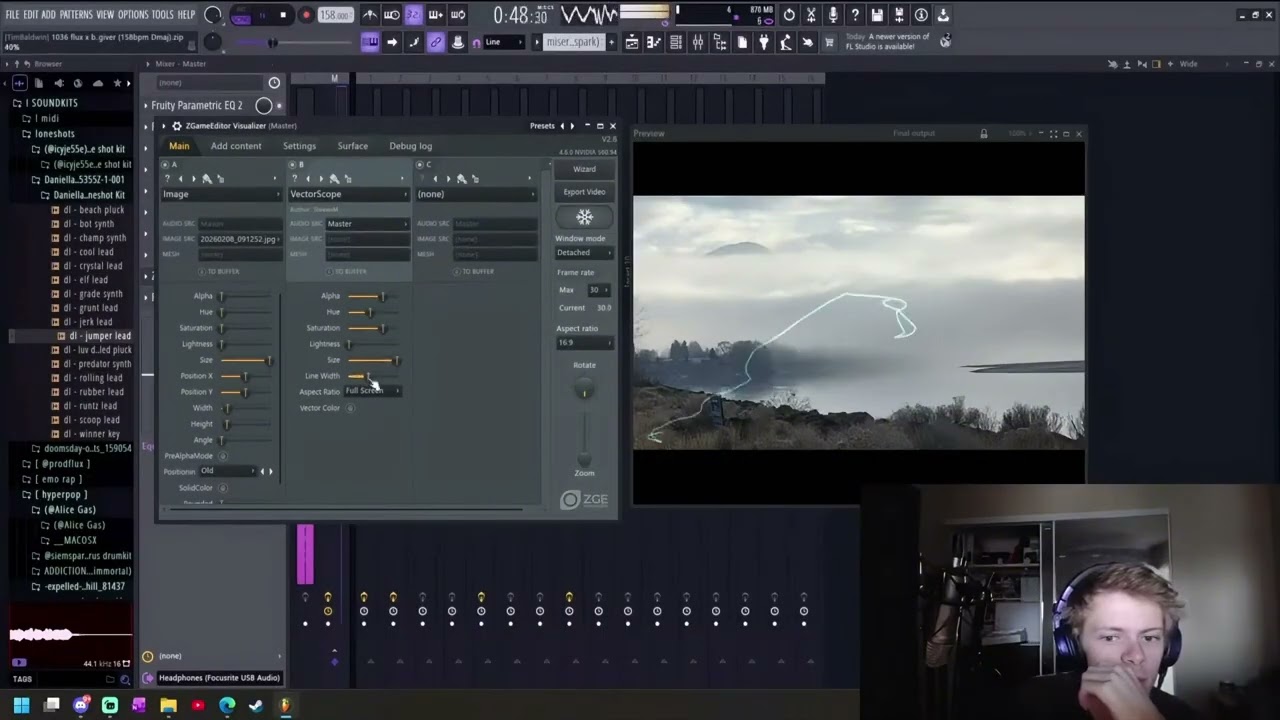
Task: Open layer A help question mark
Action: (167, 178)
